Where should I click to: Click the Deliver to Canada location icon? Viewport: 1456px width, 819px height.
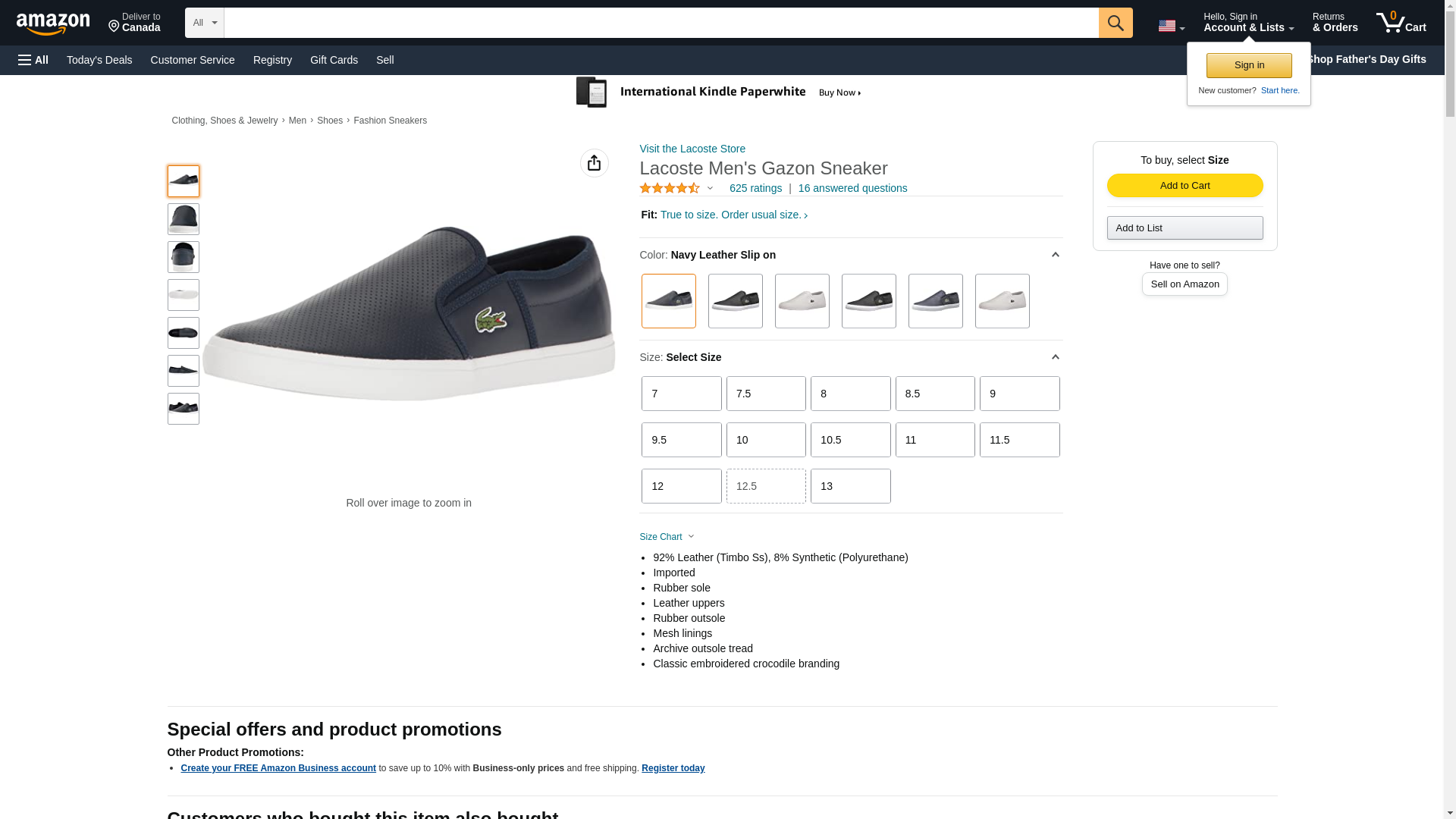coord(115,27)
